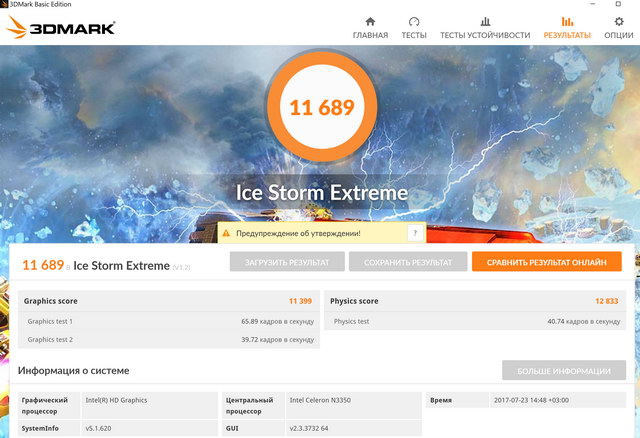Click the gauge icon above ТЕСТЫ
The image size is (640, 438).
point(414,21)
